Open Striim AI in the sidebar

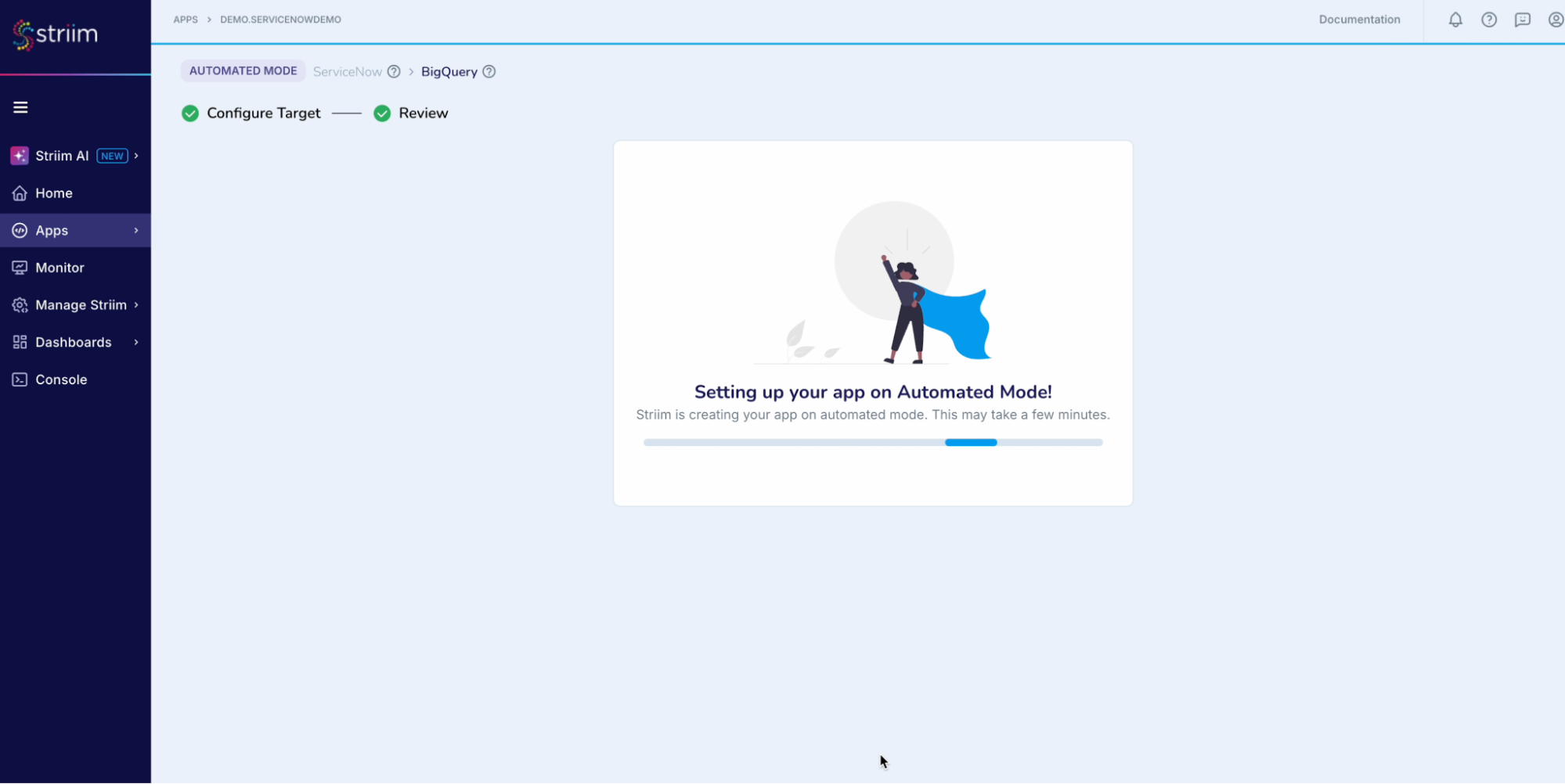pos(75,156)
